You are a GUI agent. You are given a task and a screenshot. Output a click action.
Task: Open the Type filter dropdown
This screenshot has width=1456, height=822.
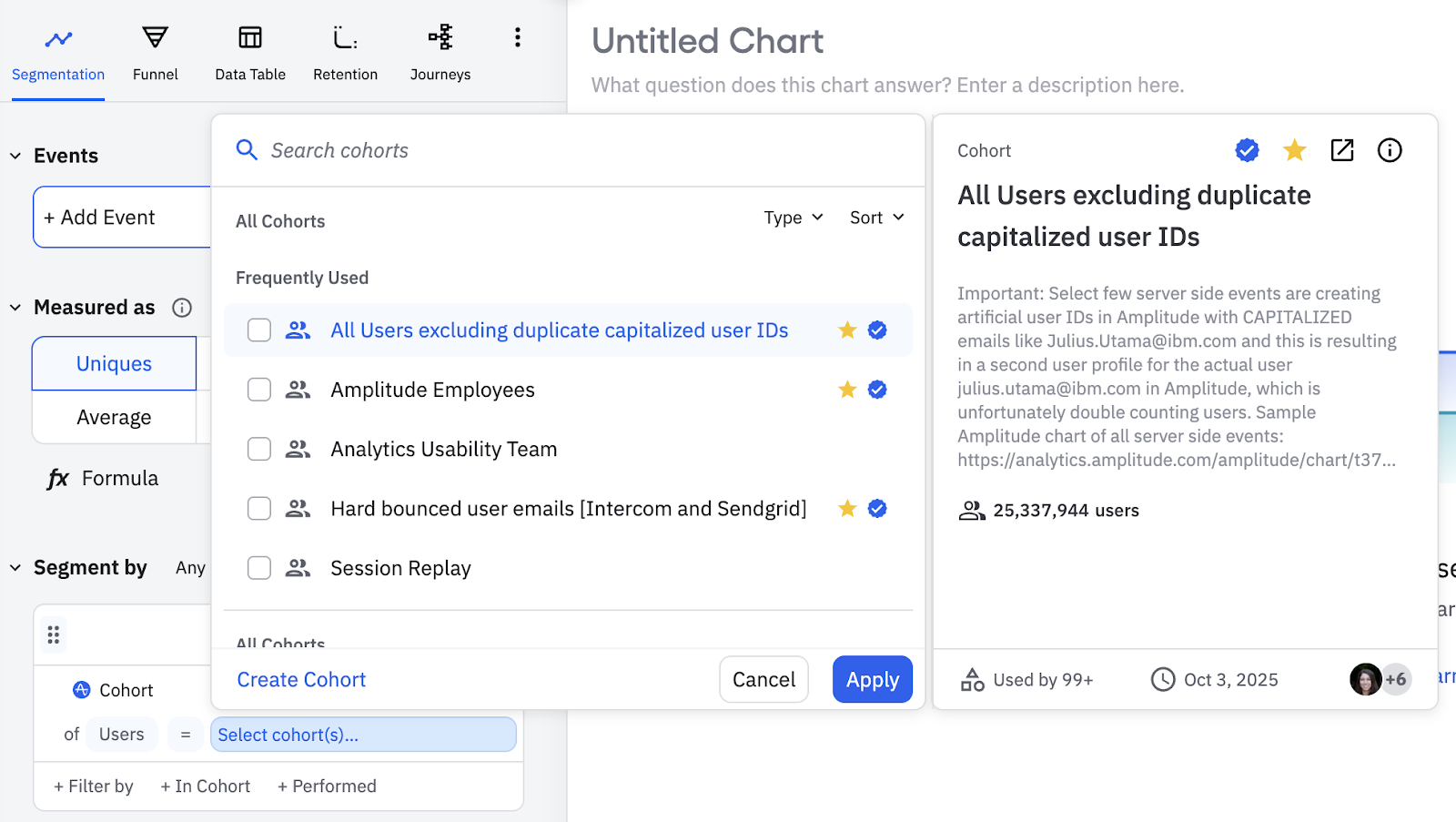[794, 218]
